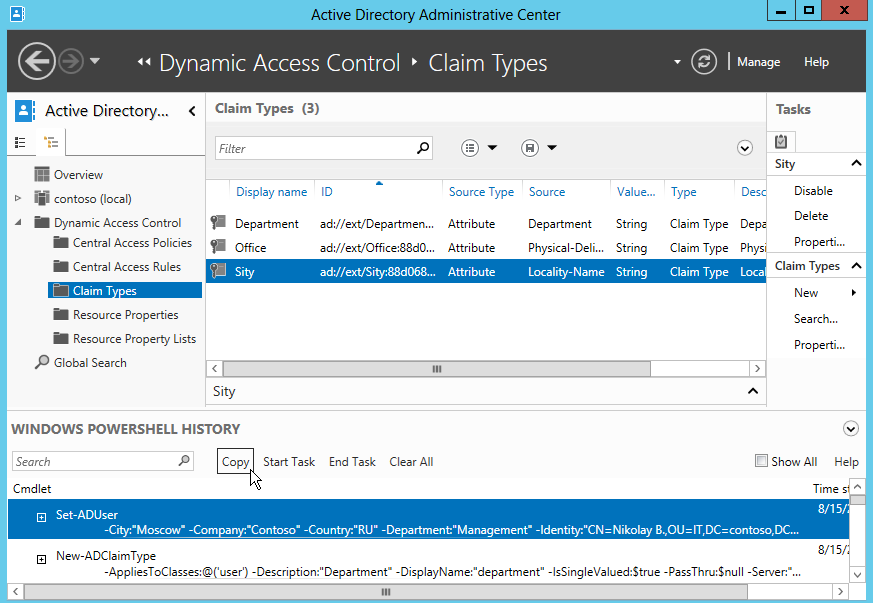Screen dimensions: 873x603
Task: Go back with the back arrow button
Action: point(37,61)
